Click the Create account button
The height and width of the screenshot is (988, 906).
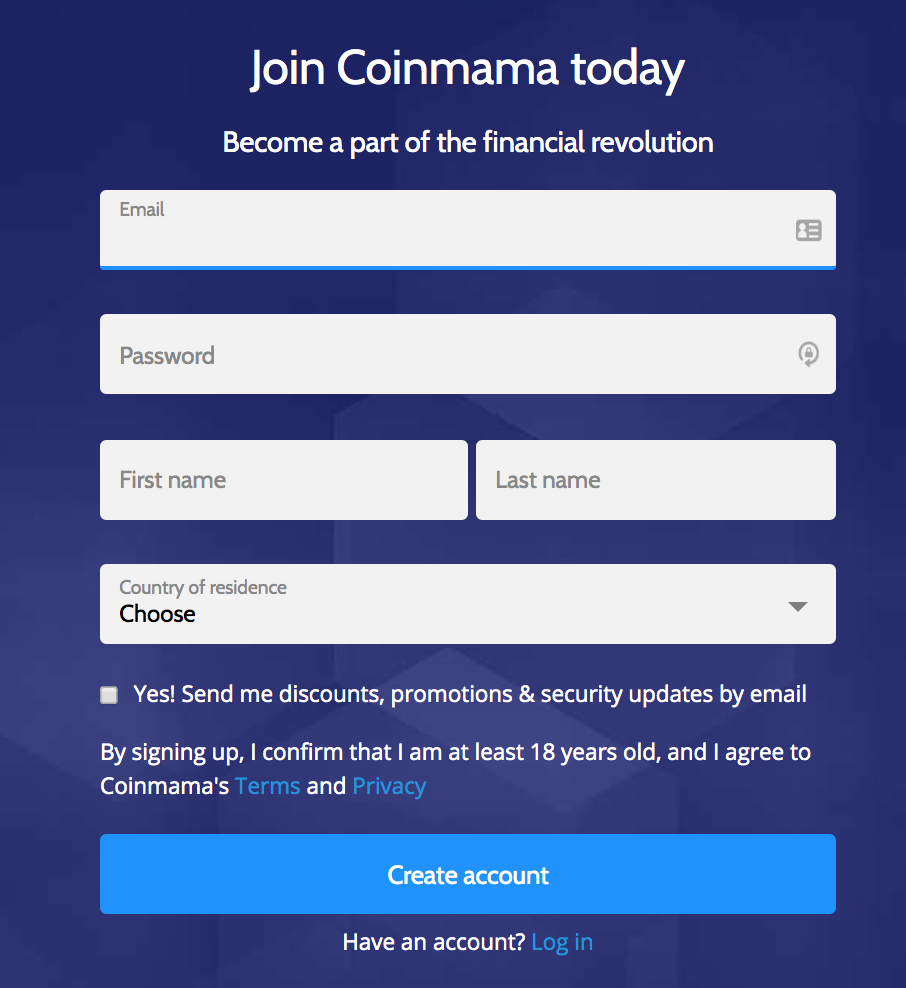(x=467, y=873)
